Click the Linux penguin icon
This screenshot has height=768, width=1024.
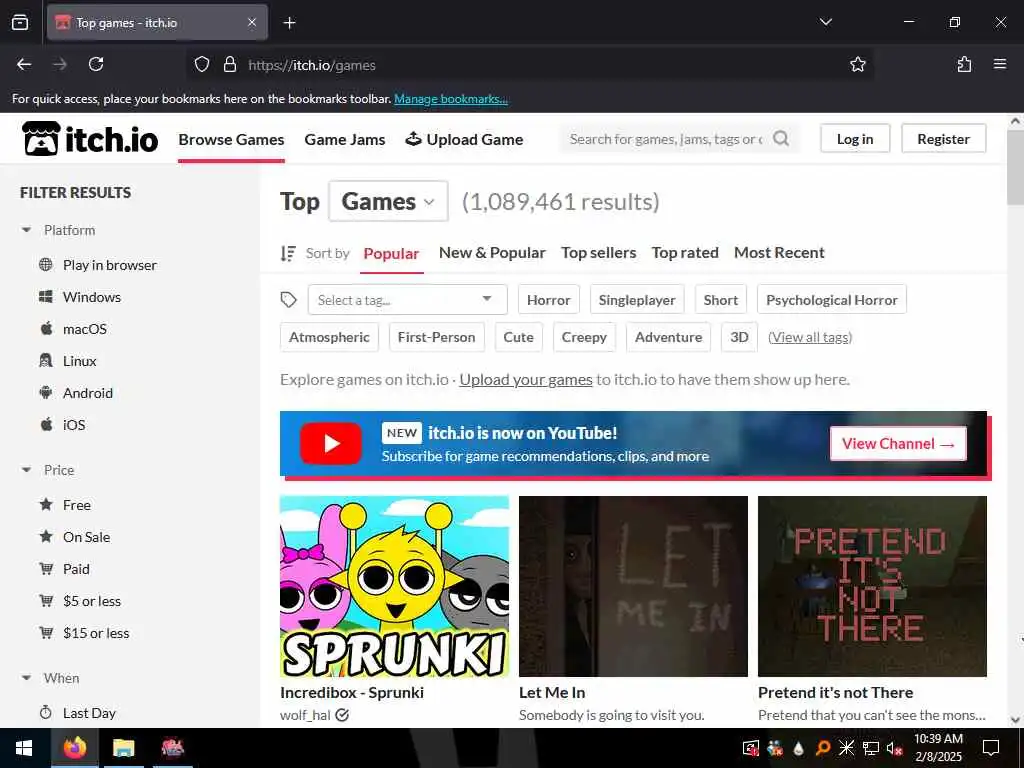pos(46,360)
